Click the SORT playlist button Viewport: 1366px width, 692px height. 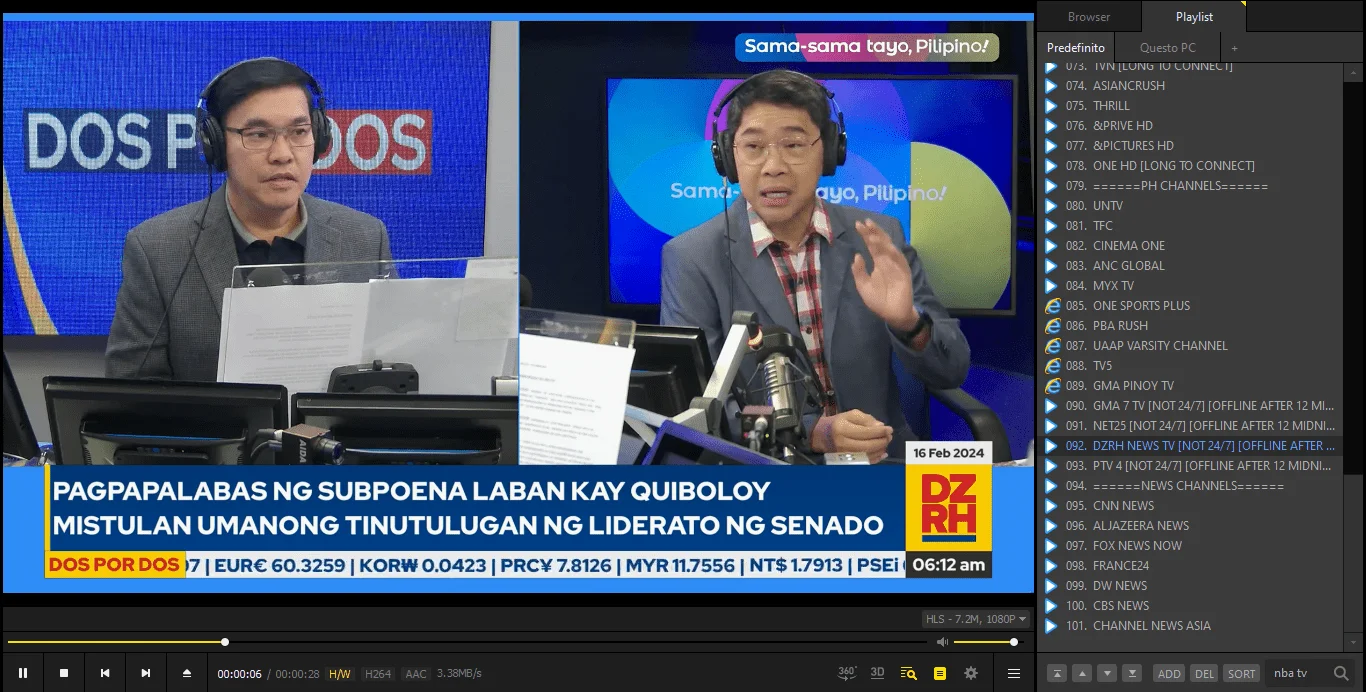coord(1241,674)
